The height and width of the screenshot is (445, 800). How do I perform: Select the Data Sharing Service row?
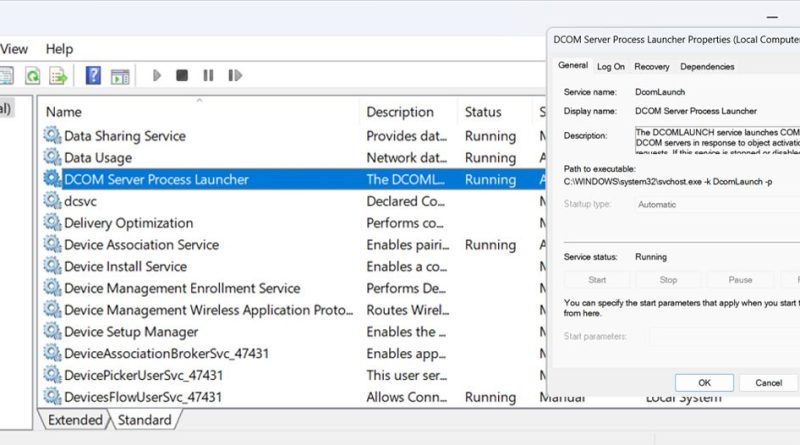coord(294,136)
